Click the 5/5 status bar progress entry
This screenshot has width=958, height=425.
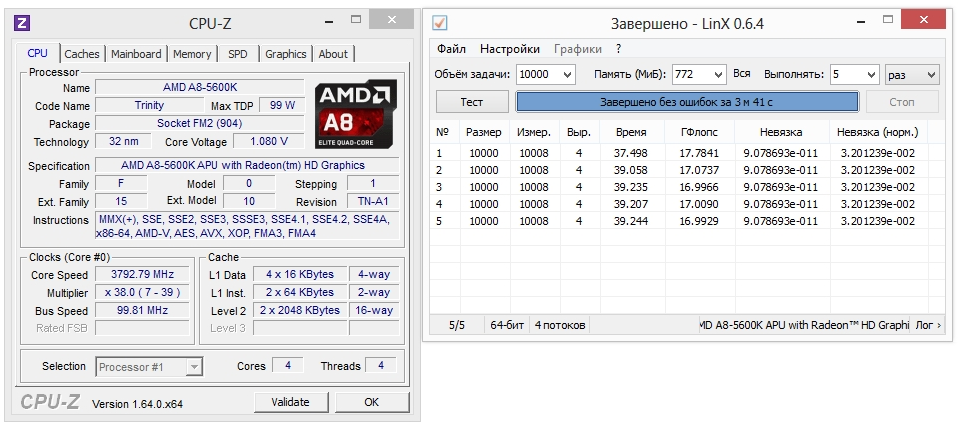pos(457,325)
